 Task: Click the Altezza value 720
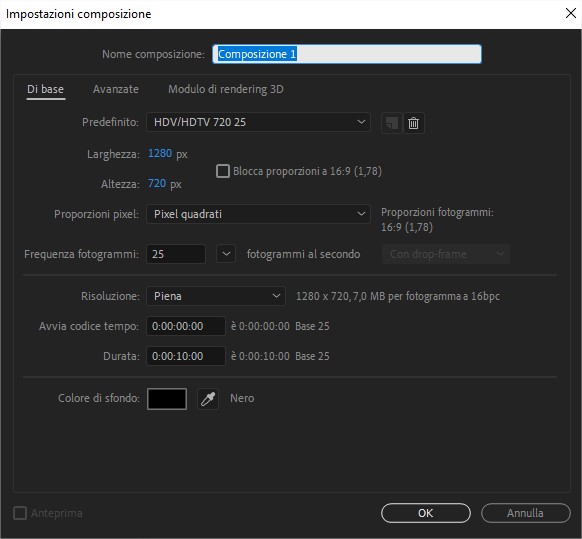[157, 183]
